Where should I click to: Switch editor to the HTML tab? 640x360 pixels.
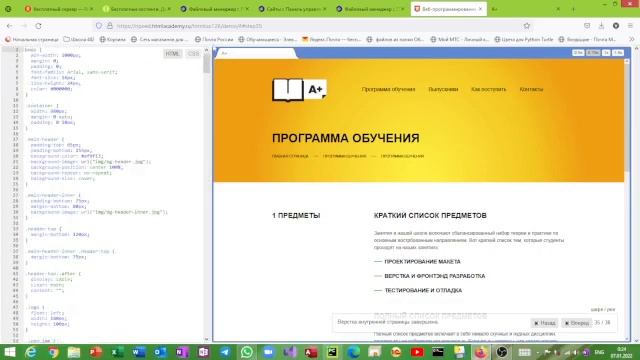coord(172,54)
